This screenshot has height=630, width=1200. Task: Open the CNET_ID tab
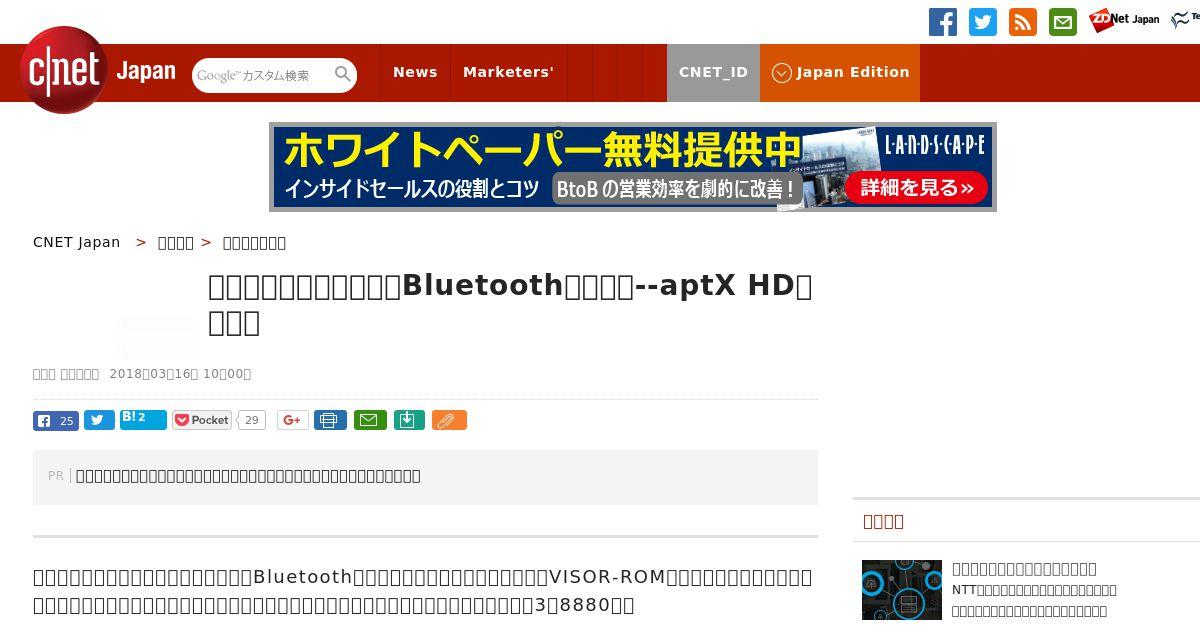coord(713,72)
